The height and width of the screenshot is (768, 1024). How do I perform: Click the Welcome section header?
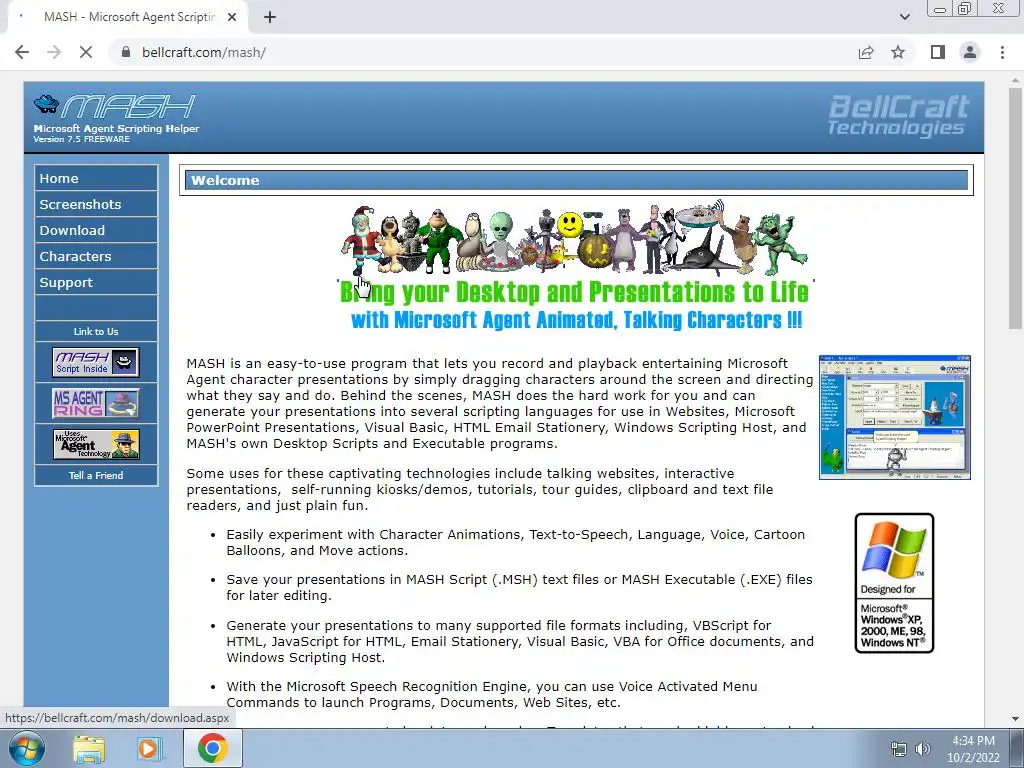(576, 180)
